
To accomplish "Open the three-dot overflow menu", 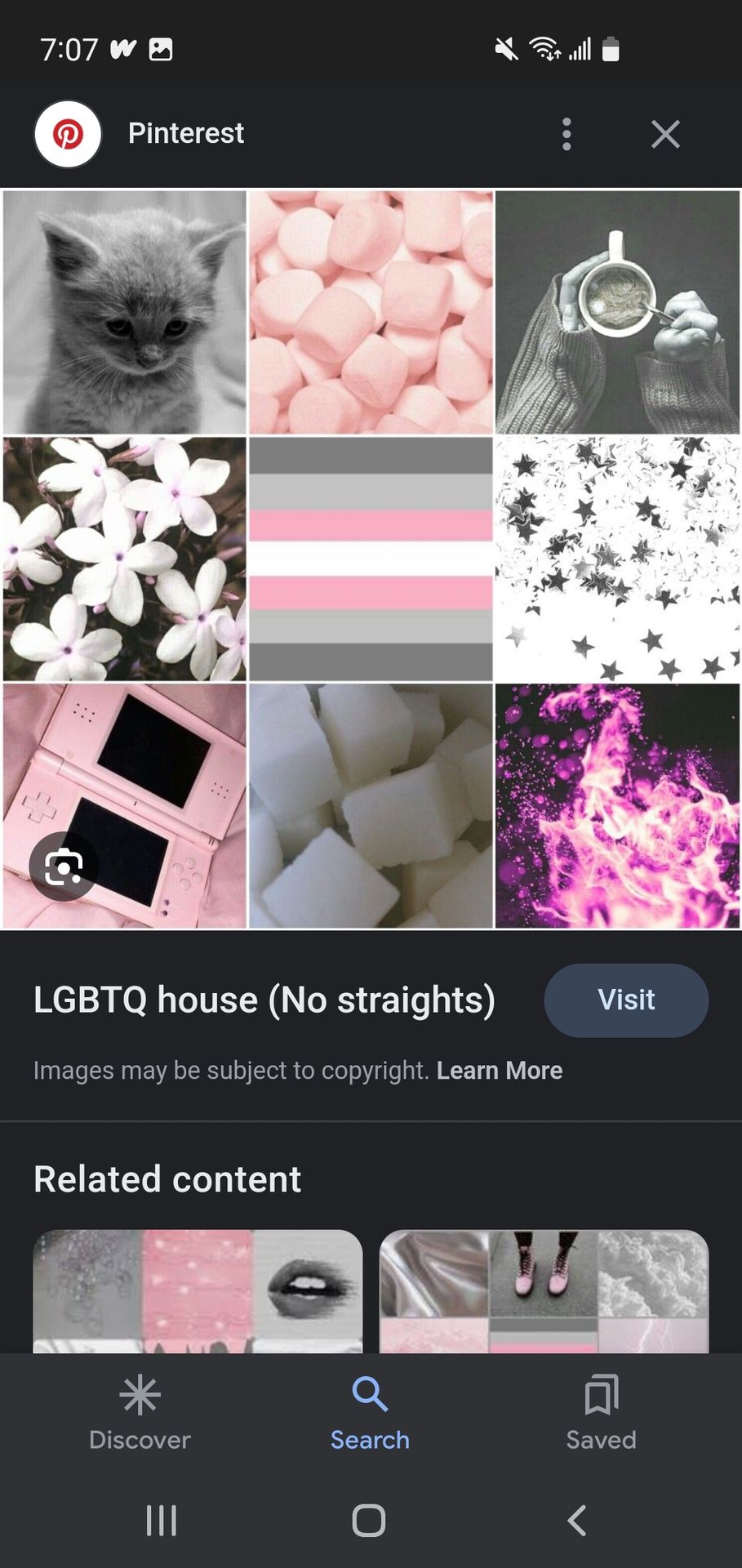I will click(566, 134).
